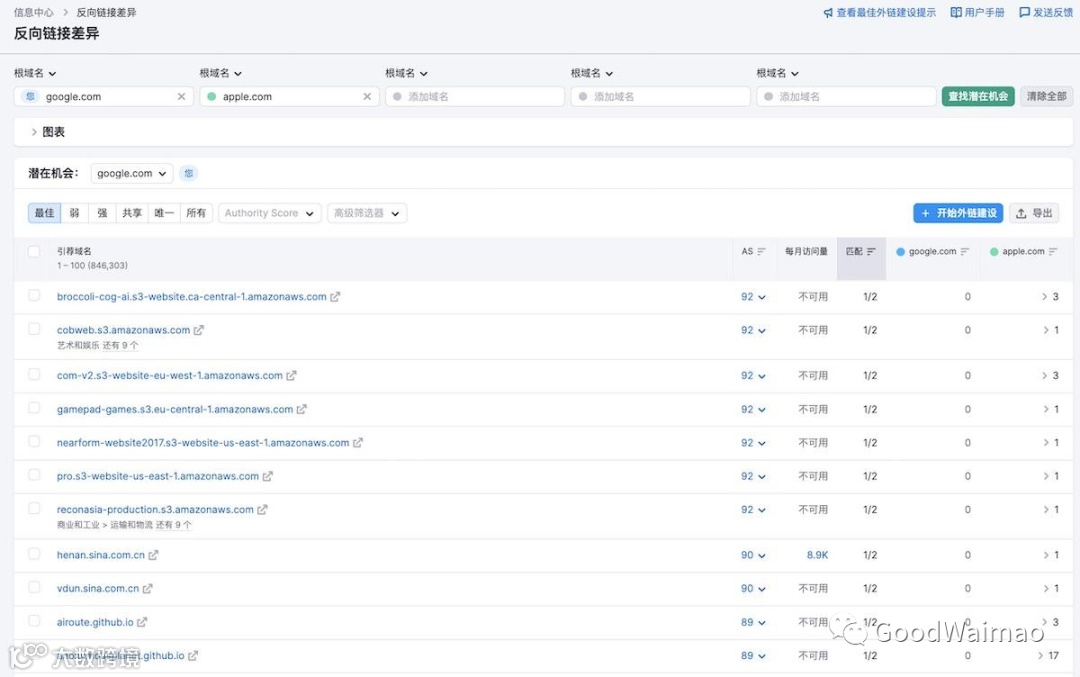The width and height of the screenshot is (1080, 677).
Task: Open external link icon for broccoli-cog-ai domain
Action: tap(335, 297)
